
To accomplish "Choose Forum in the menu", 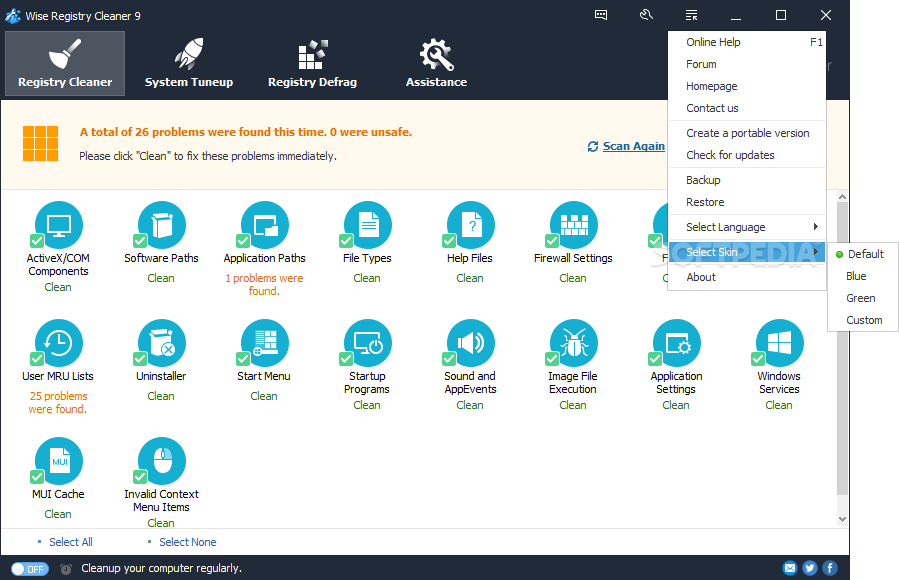I will 747,64.
